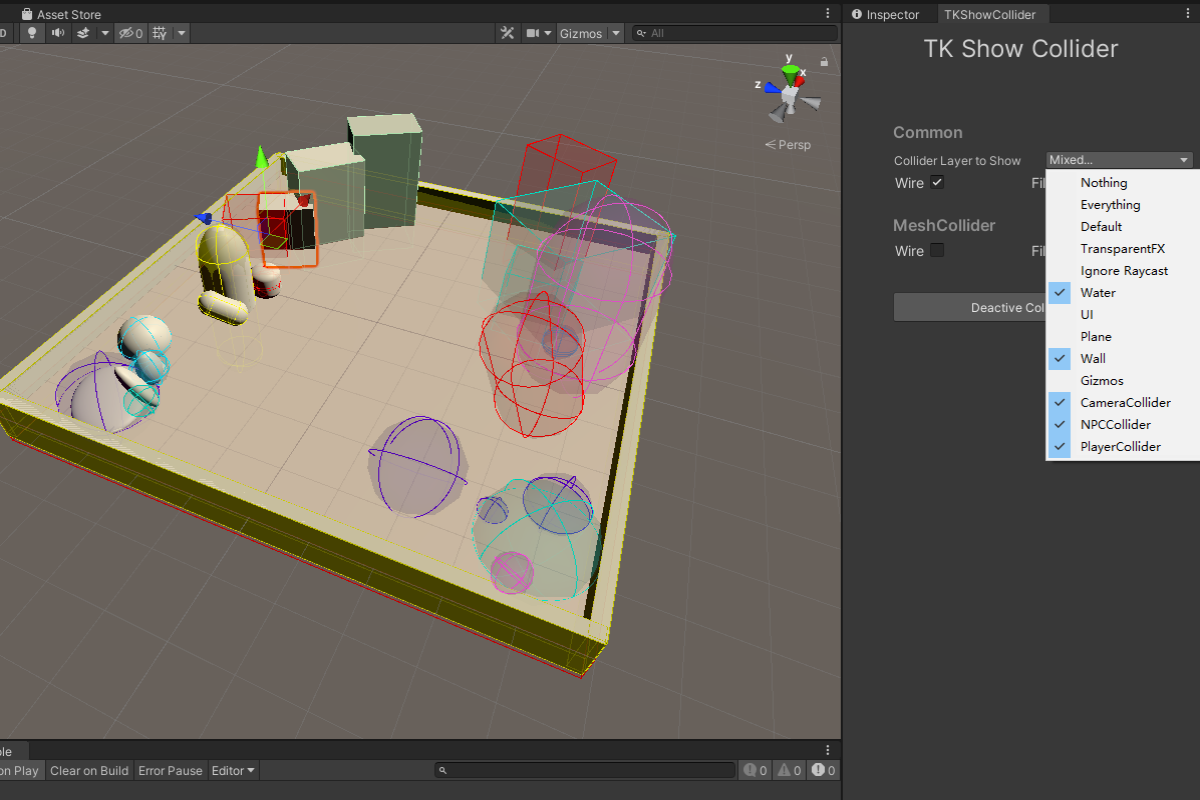Screen dimensions: 1200x800
Task: Enable the MeshCollider Wire checkbox
Action: 937,251
